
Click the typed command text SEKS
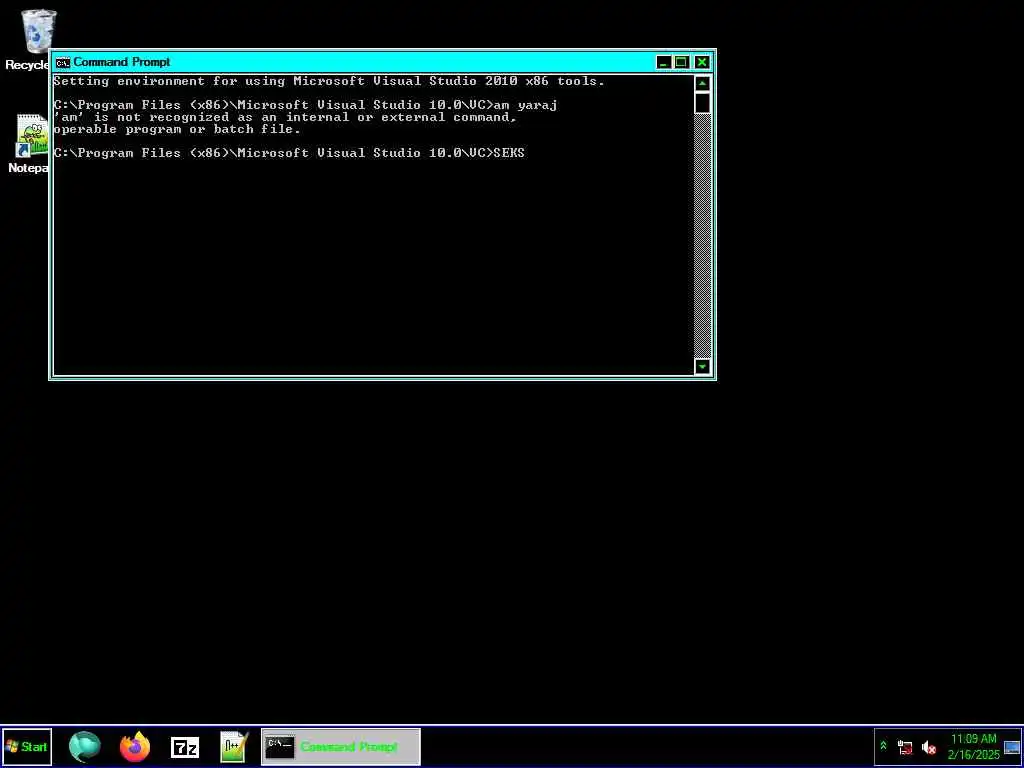pyautogui.click(x=509, y=153)
